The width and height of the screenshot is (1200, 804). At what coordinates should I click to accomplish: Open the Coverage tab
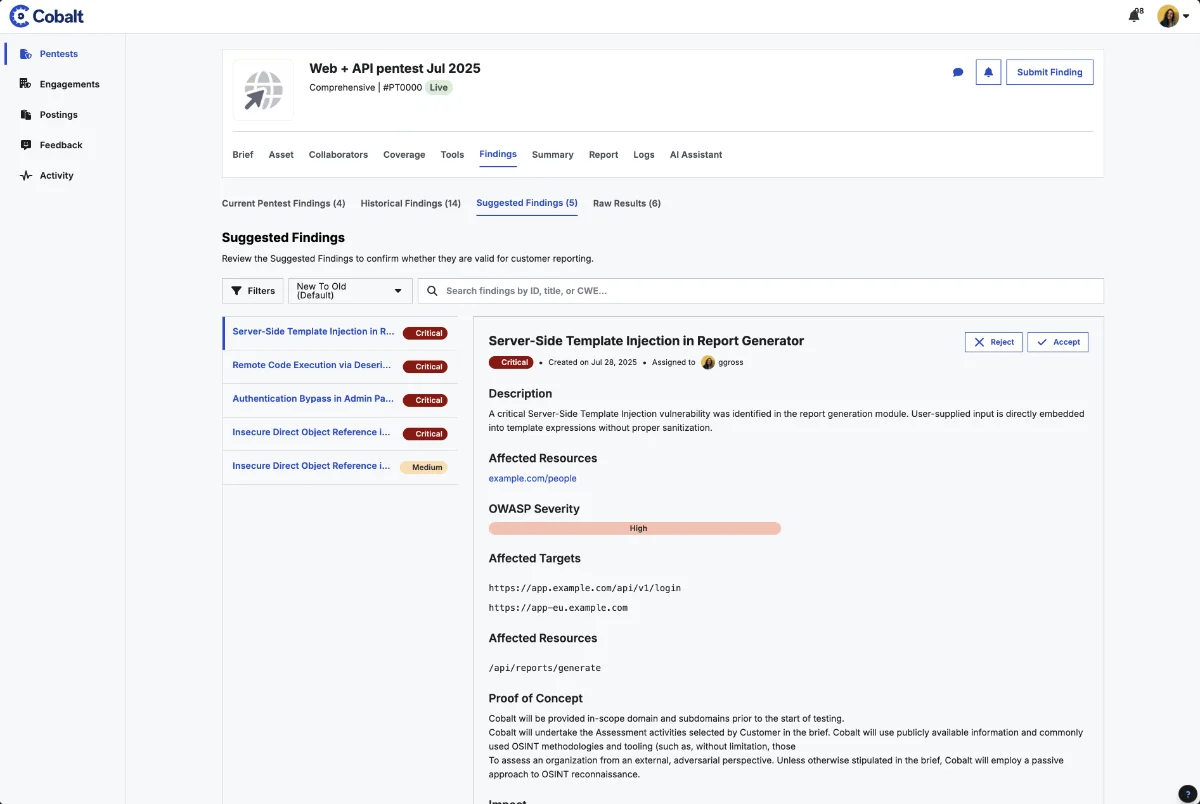point(404,155)
